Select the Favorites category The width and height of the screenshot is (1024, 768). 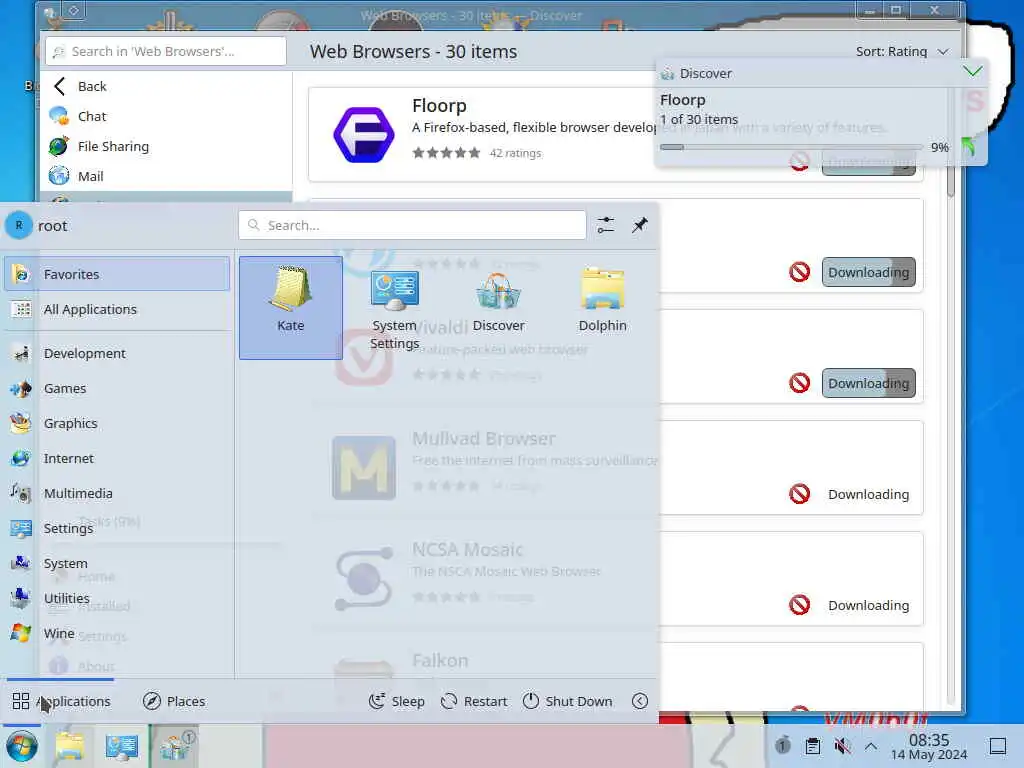click(x=117, y=274)
